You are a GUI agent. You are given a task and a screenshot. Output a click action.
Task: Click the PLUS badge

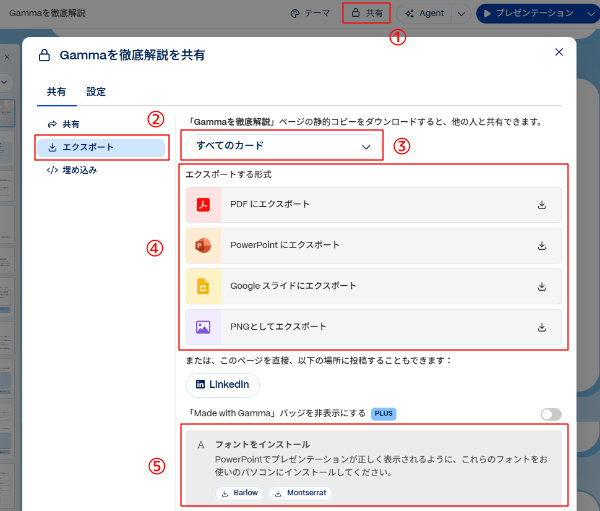click(x=383, y=414)
